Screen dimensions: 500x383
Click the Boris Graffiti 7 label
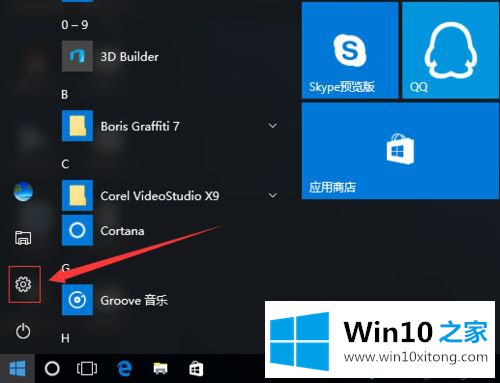click(140, 126)
